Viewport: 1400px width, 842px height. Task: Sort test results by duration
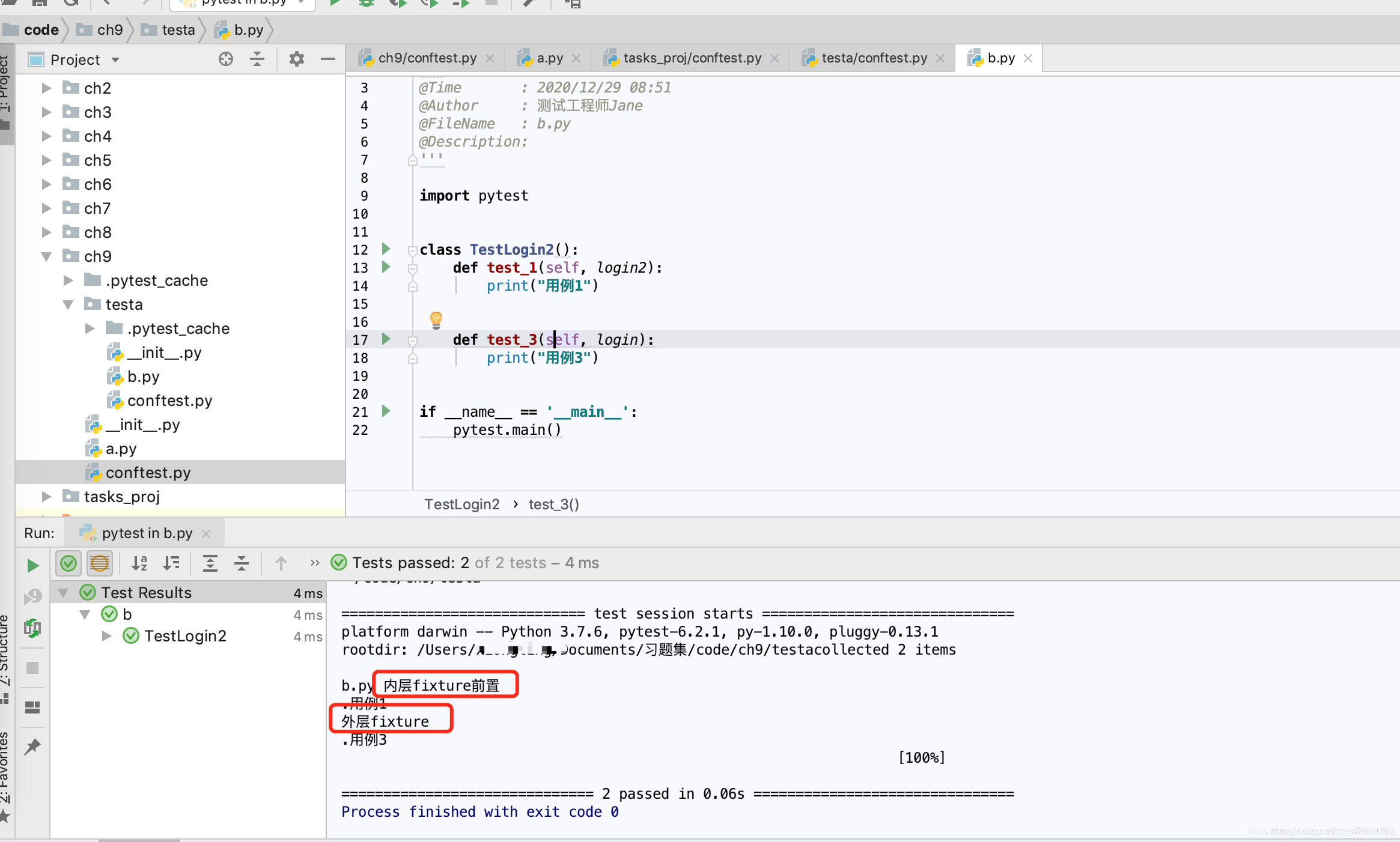pos(171,563)
